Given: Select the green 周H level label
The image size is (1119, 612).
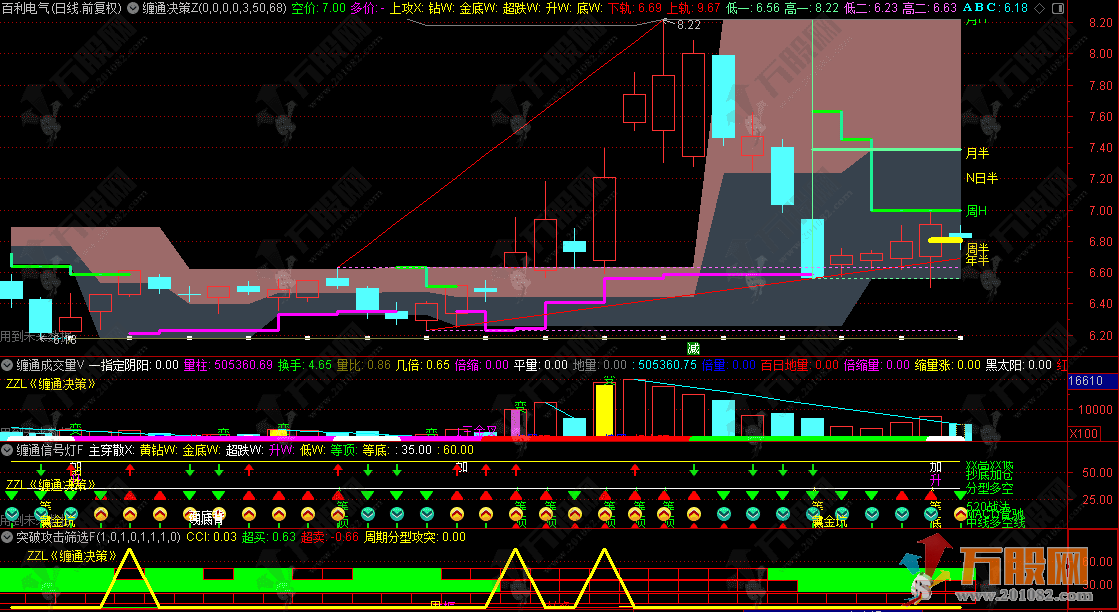Looking at the screenshot, I should [x=976, y=211].
